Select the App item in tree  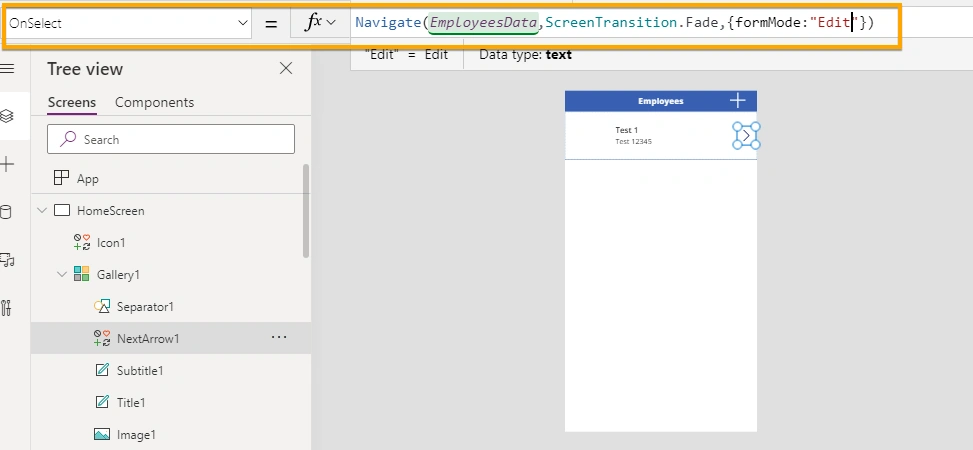pos(87,179)
